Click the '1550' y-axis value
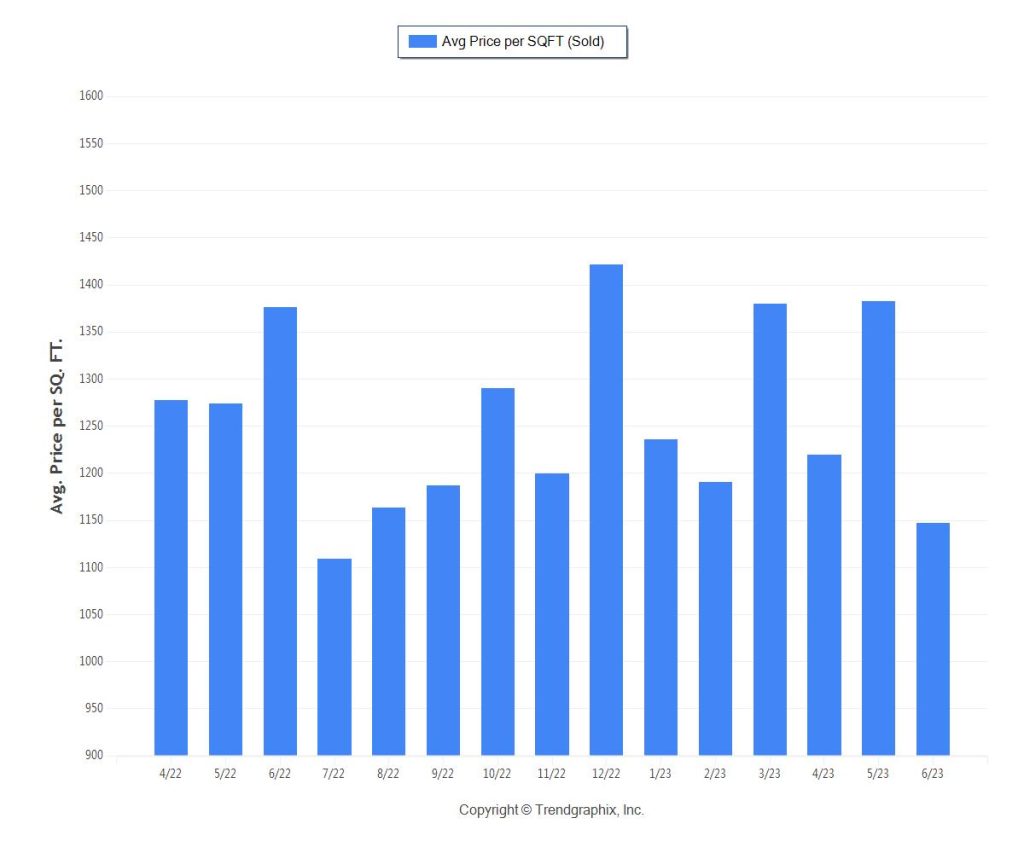 [91, 143]
